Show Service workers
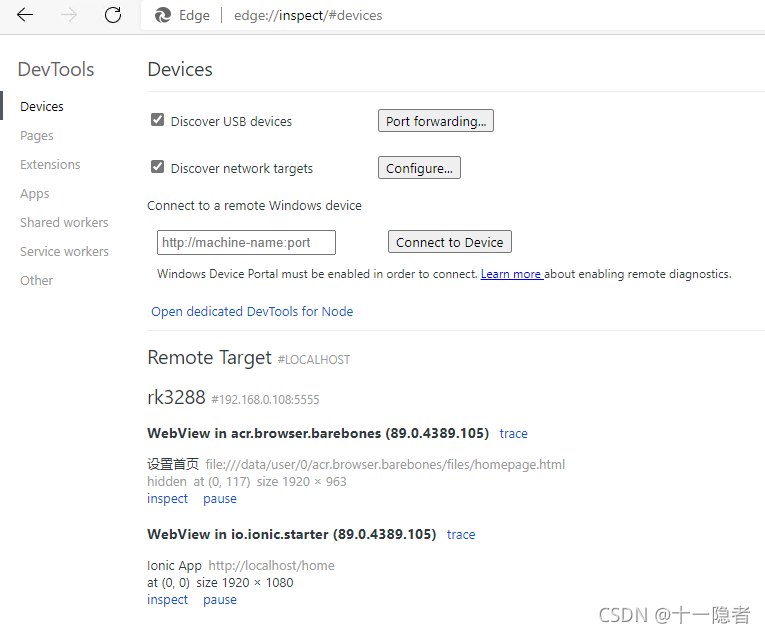The image size is (765, 633). tap(64, 251)
